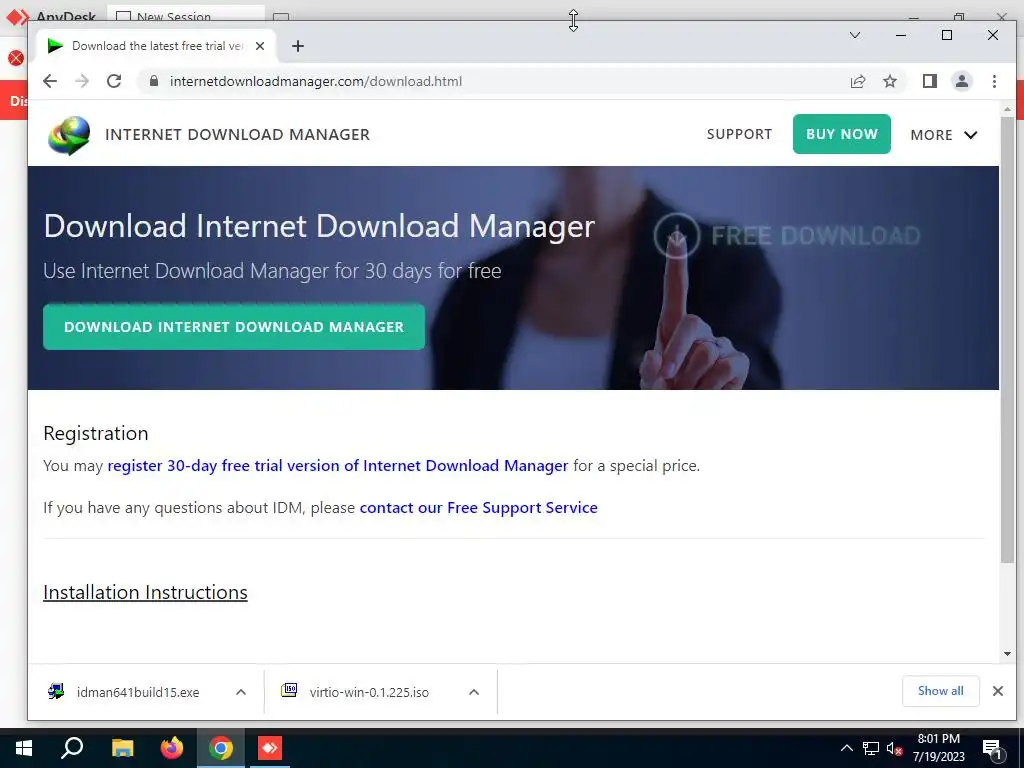The image size is (1024, 768).
Task: Click the network tray icon
Action: [871, 748]
